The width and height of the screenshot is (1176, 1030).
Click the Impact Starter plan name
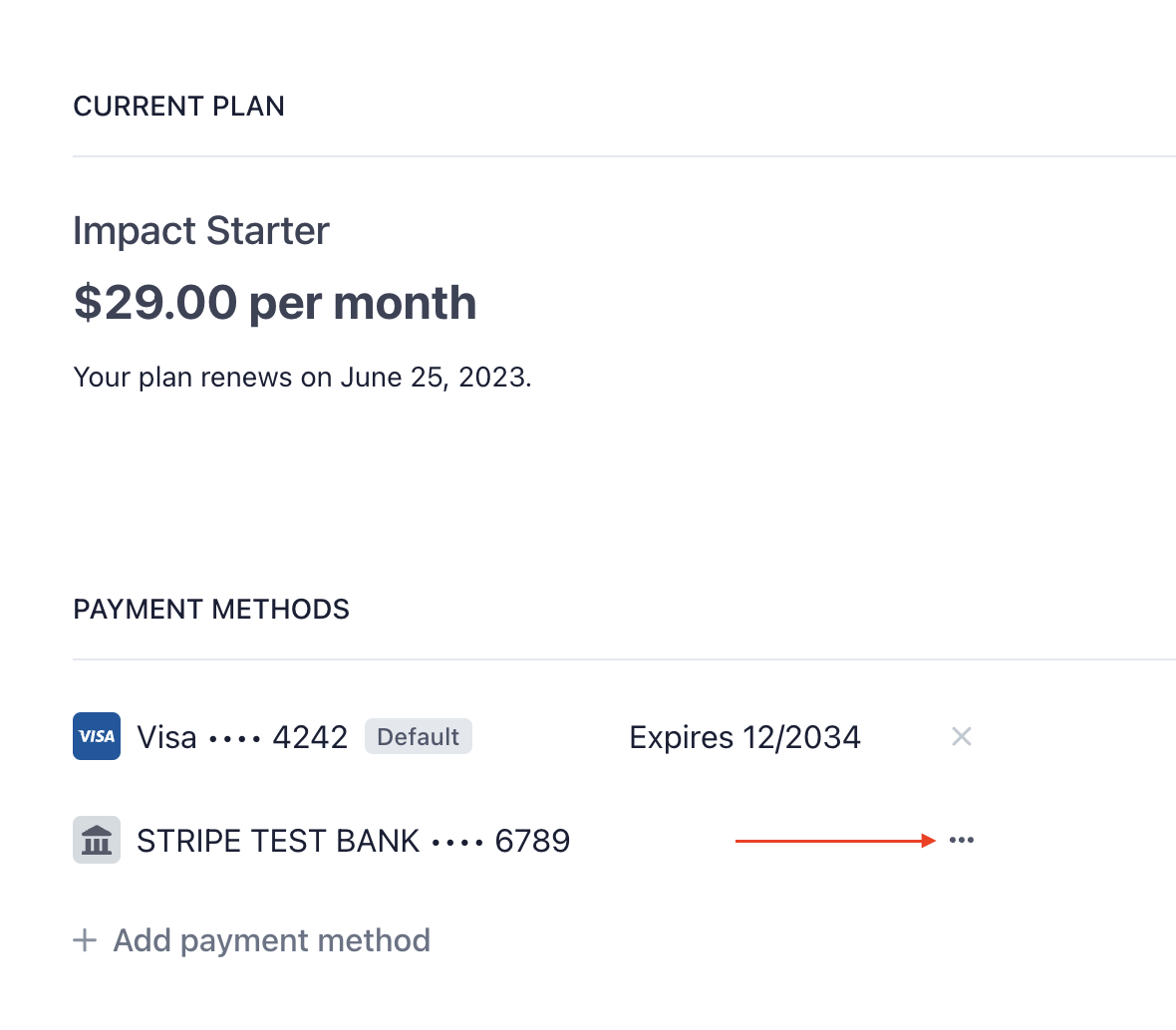pos(201,231)
